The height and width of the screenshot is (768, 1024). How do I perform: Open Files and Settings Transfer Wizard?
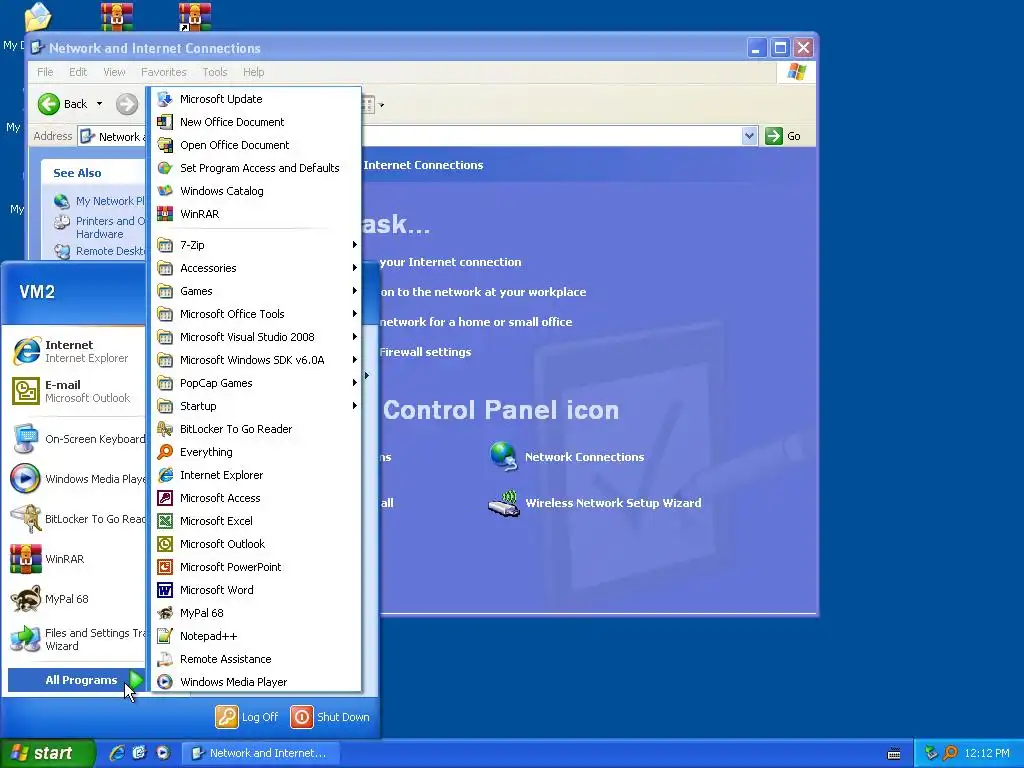77,639
